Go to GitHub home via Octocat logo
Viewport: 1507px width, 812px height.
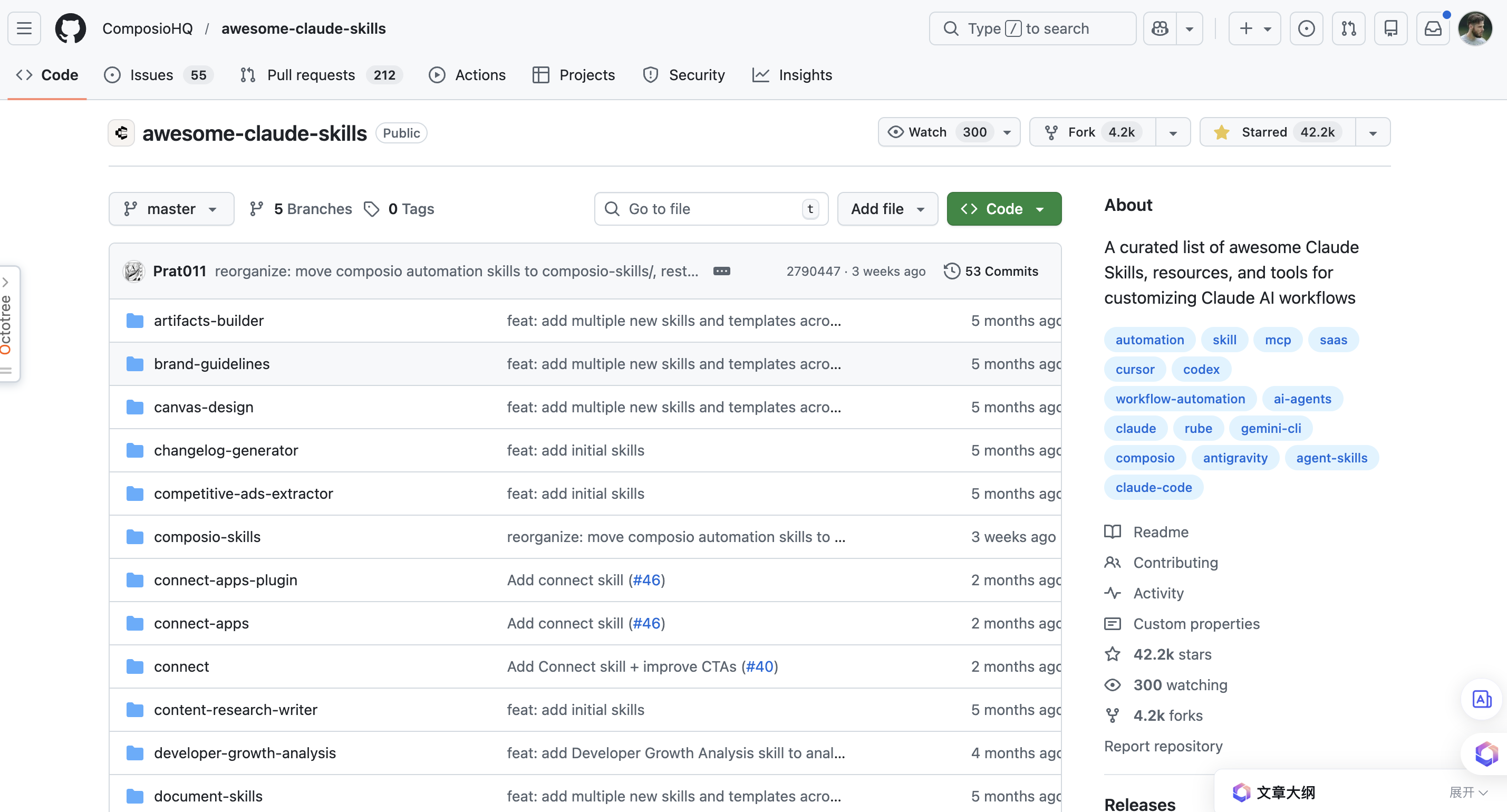click(x=70, y=28)
